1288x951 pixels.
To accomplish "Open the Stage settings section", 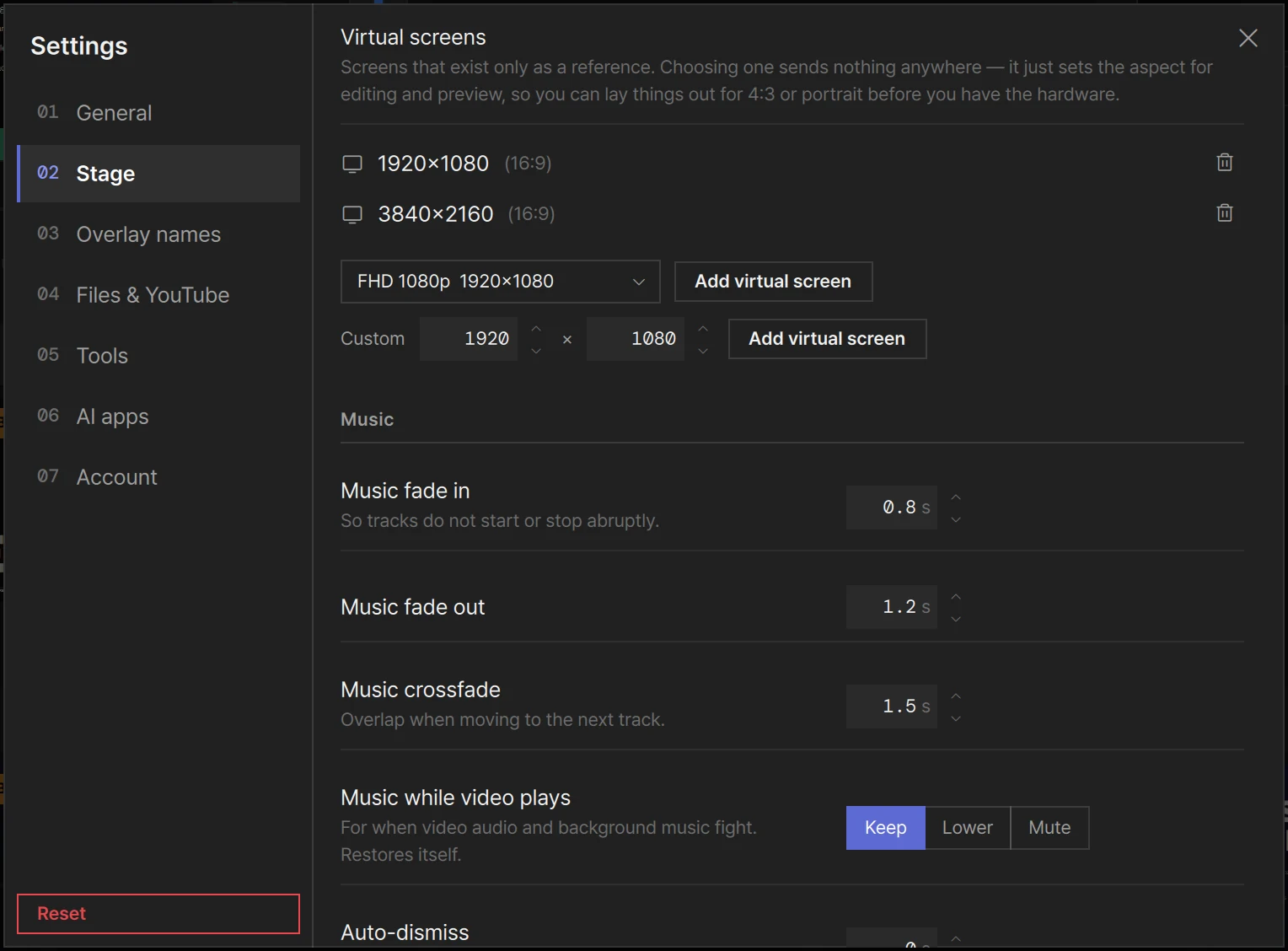I will coord(158,174).
